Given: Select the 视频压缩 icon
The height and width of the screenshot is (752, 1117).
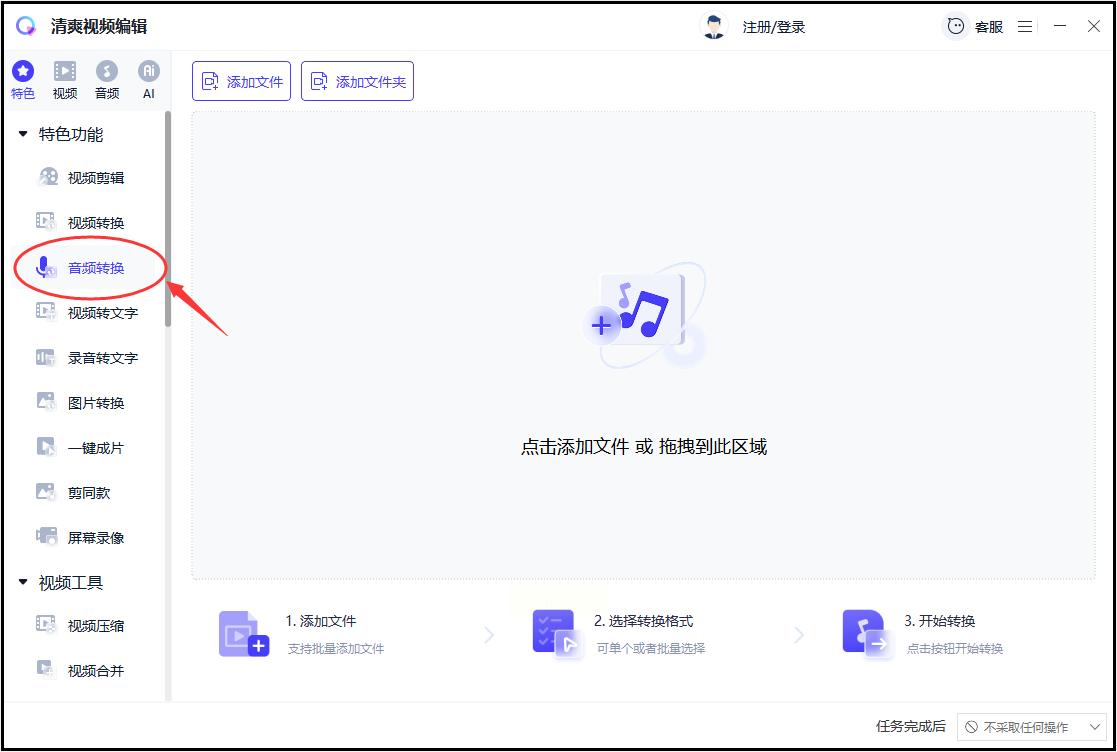Looking at the screenshot, I should (x=47, y=625).
